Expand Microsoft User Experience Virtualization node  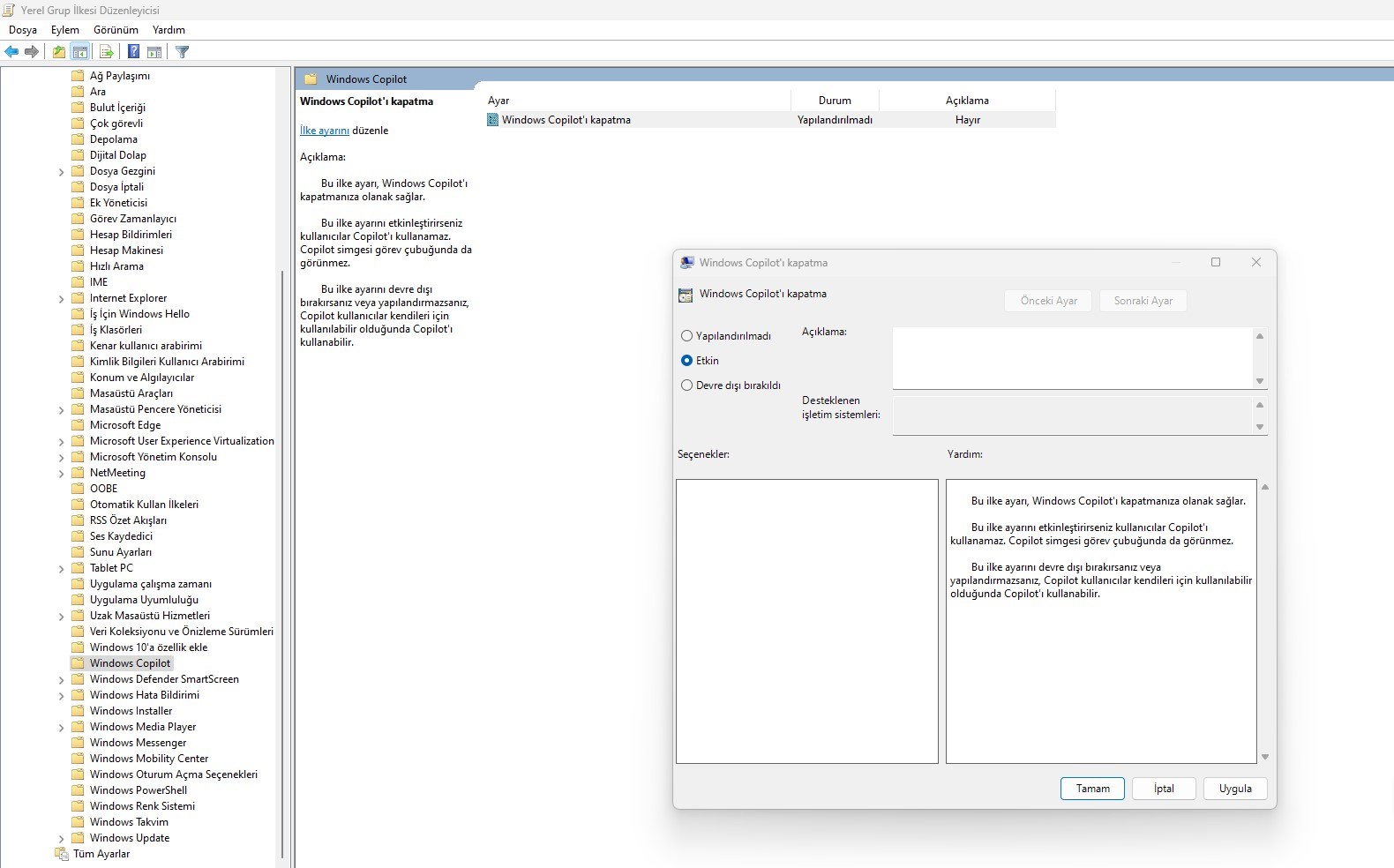point(61,442)
